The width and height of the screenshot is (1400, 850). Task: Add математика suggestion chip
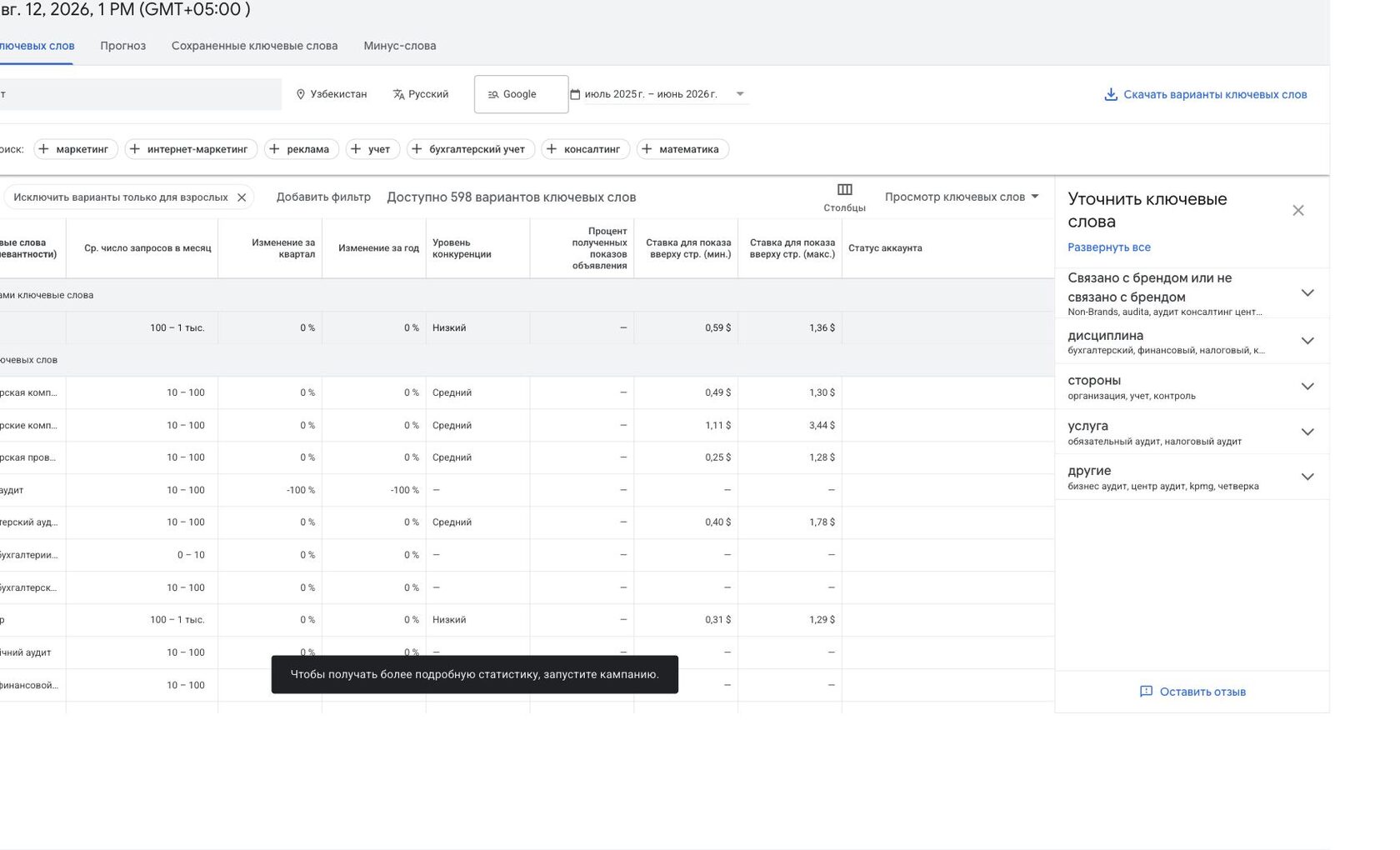[682, 149]
